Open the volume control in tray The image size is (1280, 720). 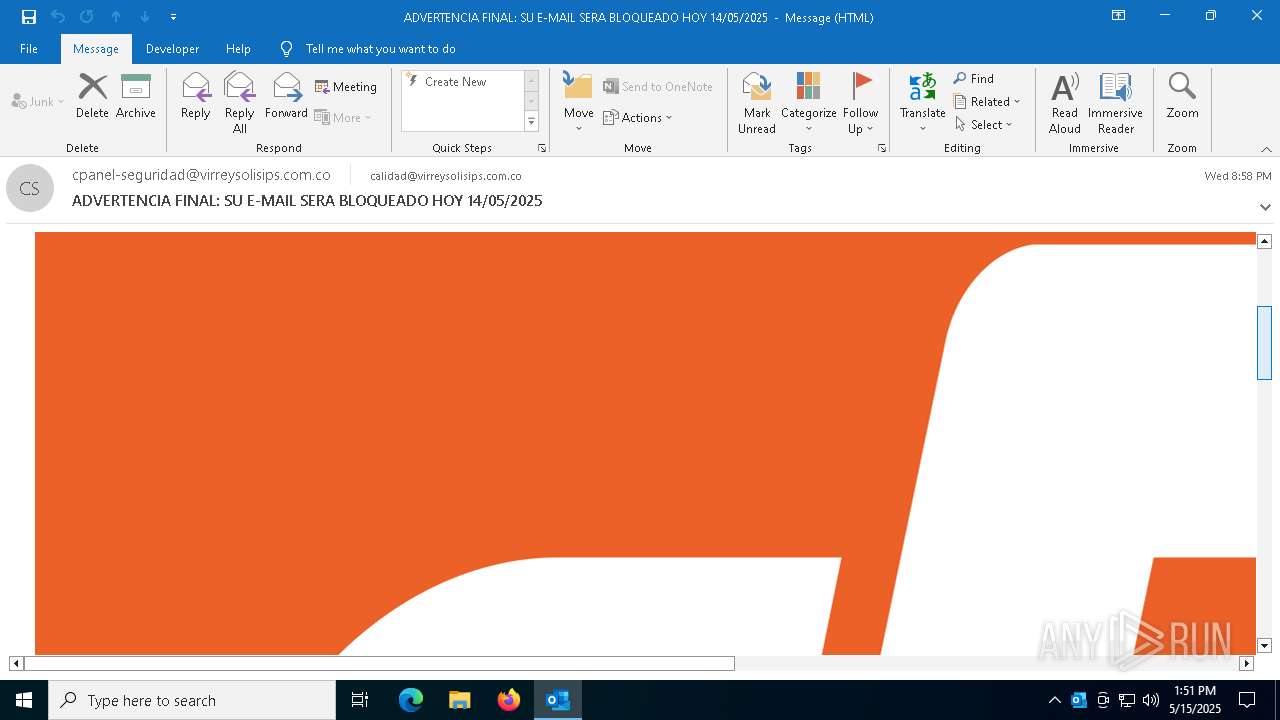pos(1151,700)
